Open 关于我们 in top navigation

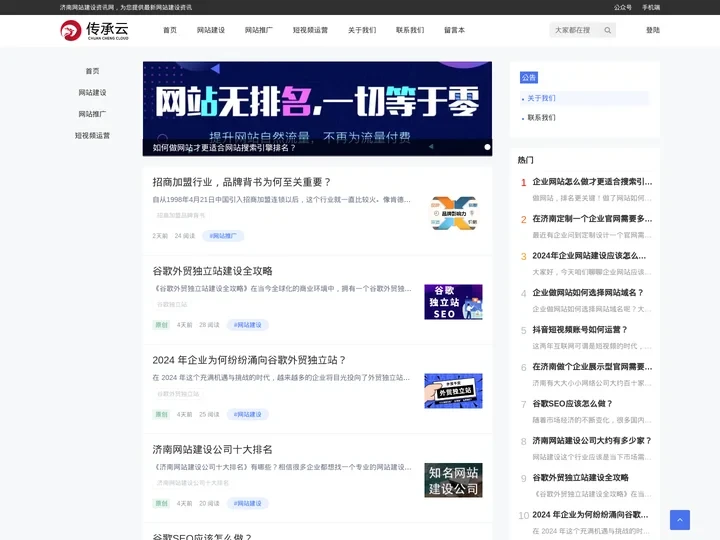[x=362, y=30]
